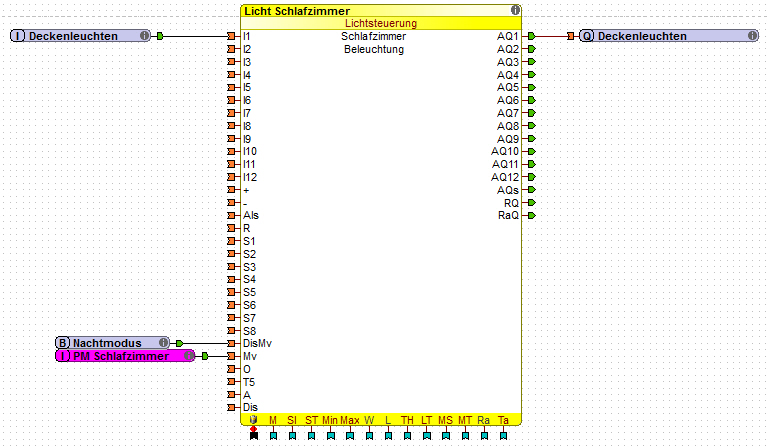
Task: Select the AQ2 output connector
Action: pos(532,49)
